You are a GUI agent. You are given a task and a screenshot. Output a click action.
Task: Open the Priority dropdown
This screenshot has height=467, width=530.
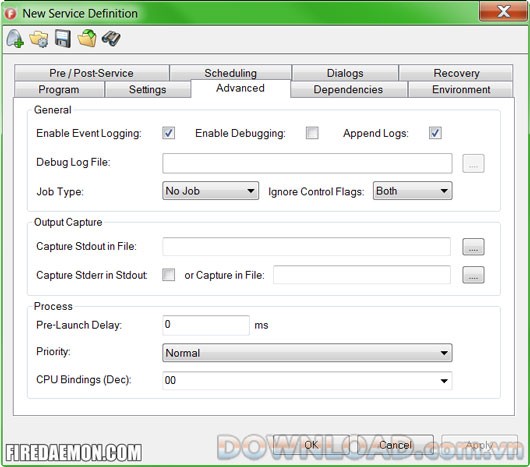tap(307, 353)
